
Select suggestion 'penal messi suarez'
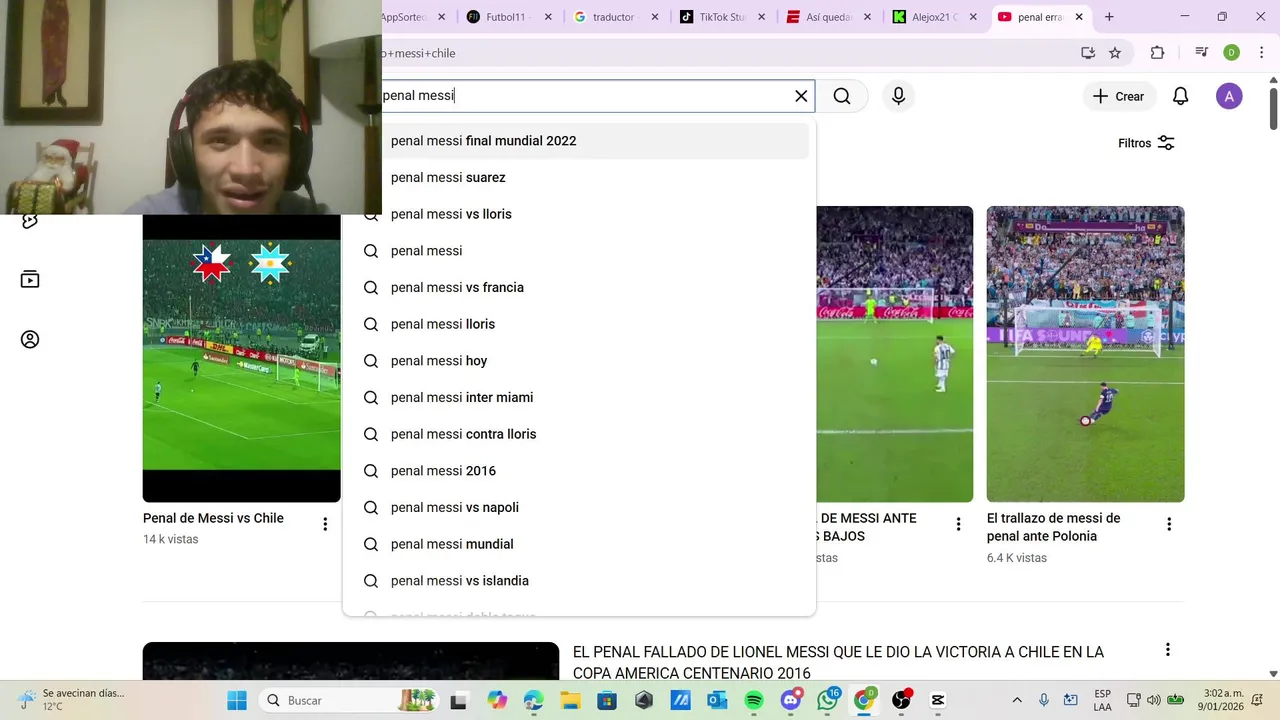(x=579, y=178)
